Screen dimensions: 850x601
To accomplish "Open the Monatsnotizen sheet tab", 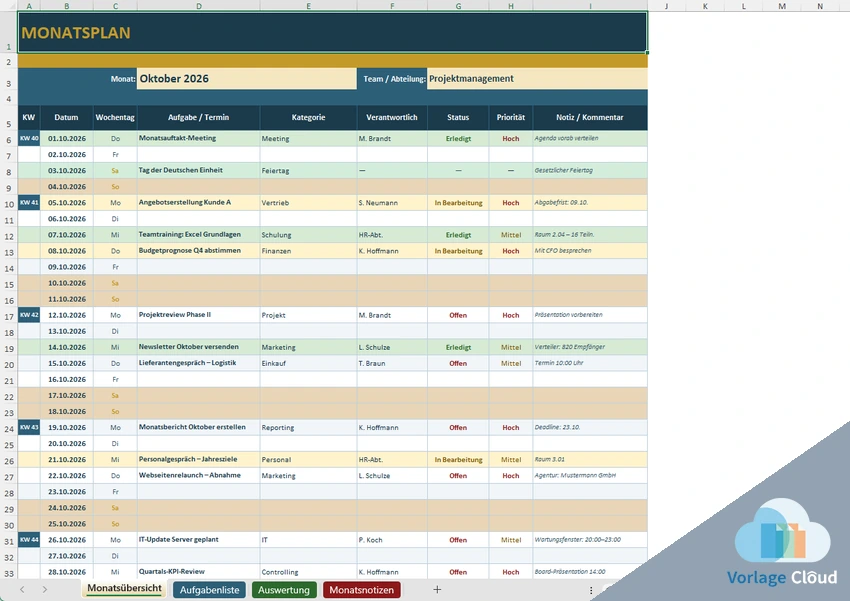I will (362, 590).
